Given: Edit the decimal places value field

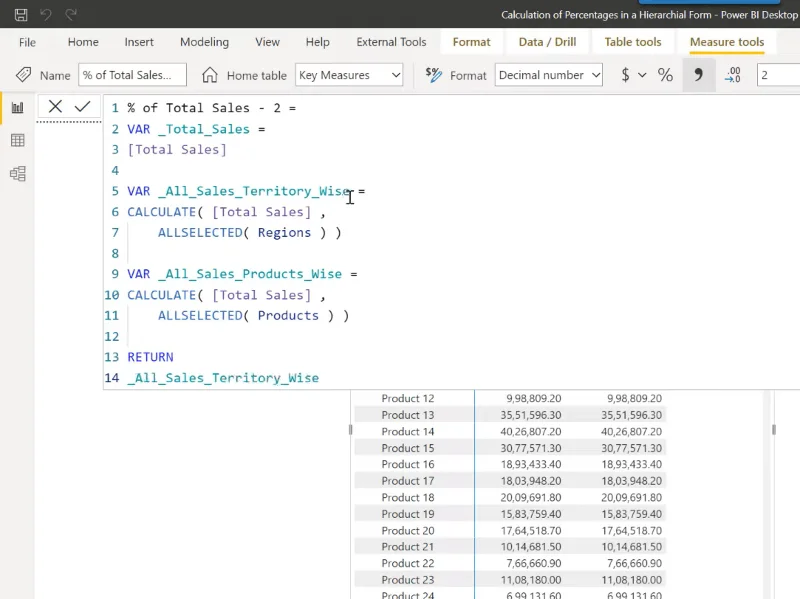Looking at the screenshot, I should pyautogui.click(x=778, y=75).
